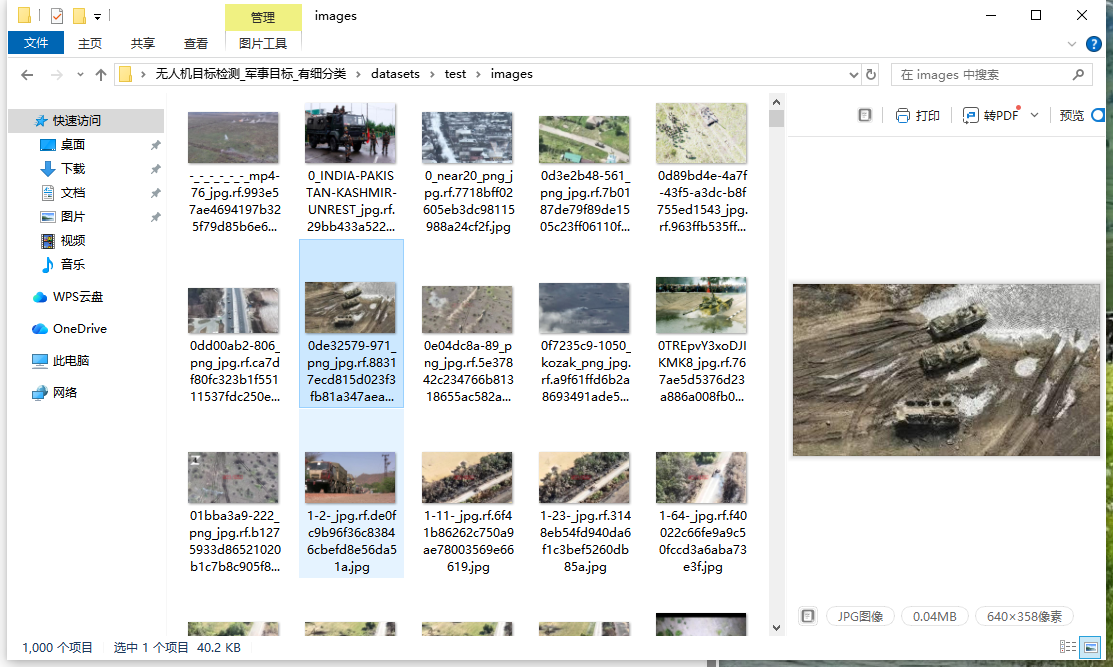Switch to the 主页 ribbon tab
The image size is (1113, 667).
pyautogui.click(x=89, y=43)
